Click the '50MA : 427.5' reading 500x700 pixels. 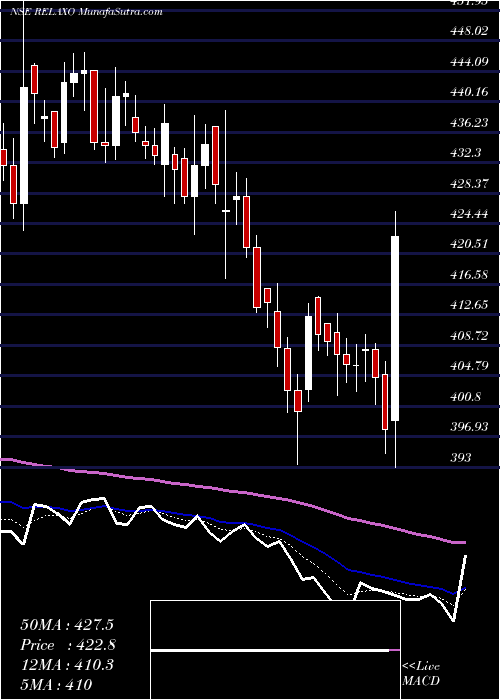(x=67, y=625)
